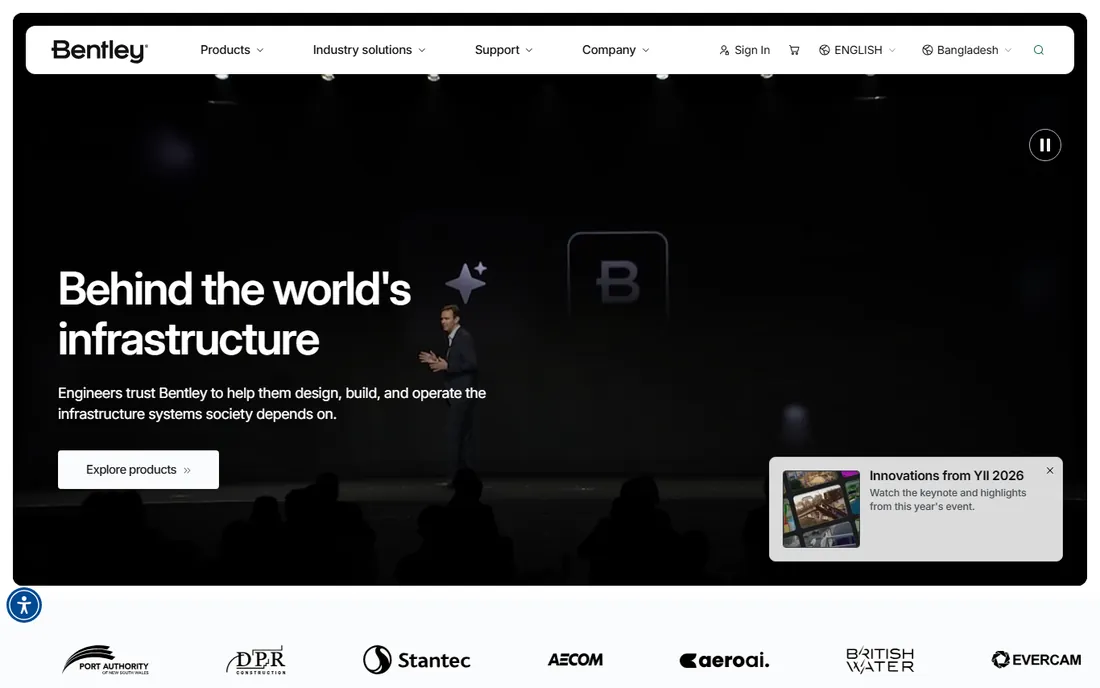Pause the hero background video
The image size is (1100, 688).
(x=1045, y=145)
